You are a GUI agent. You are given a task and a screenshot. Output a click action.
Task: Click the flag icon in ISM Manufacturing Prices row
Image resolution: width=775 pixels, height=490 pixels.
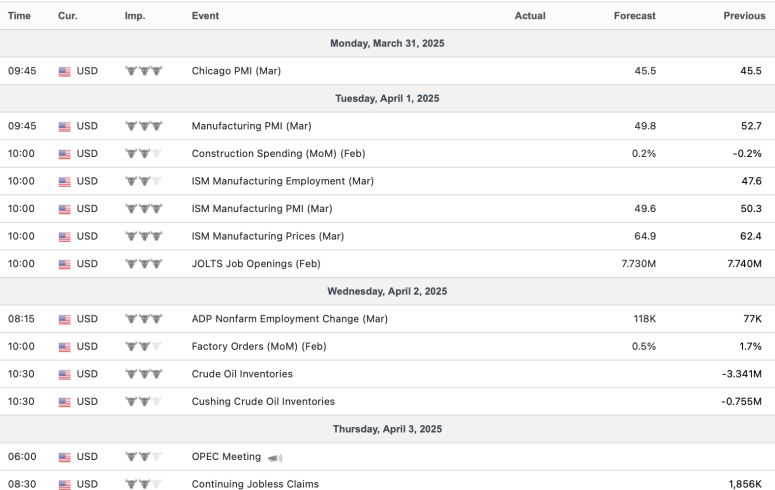pyautogui.click(x=64, y=237)
